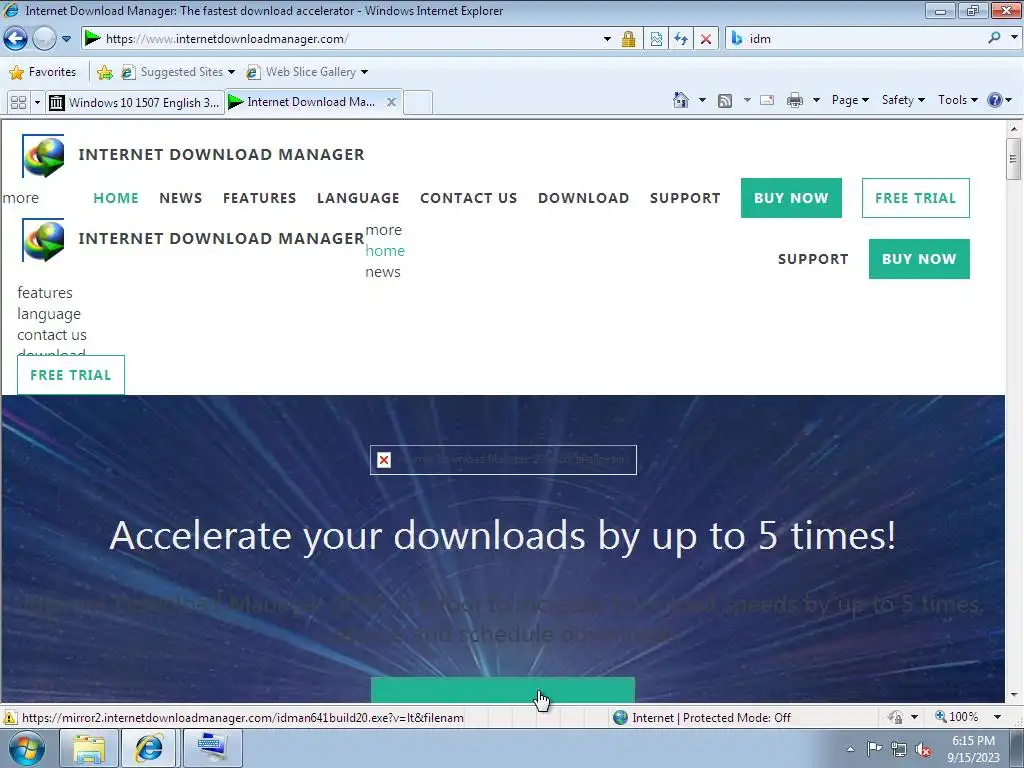
Task: Click top-right FREE TRIAL outlined button
Action: [x=916, y=198]
